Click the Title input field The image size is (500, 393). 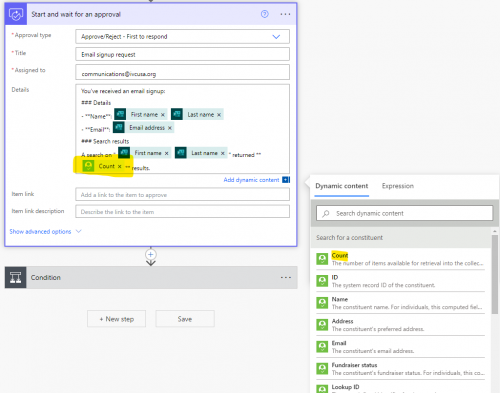[x=182, y=54]
